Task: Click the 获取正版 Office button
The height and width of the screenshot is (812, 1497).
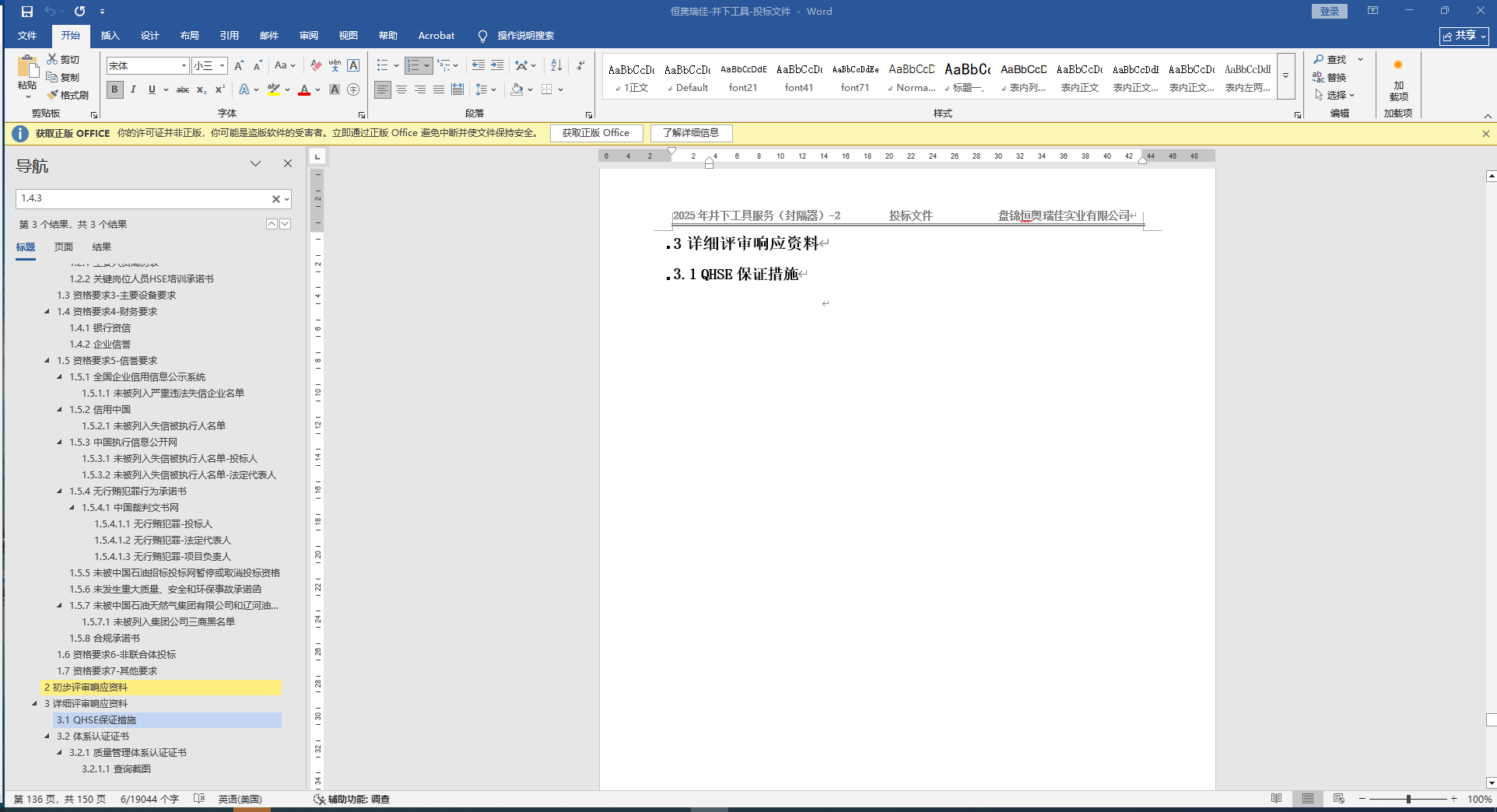Action: tap(596, 134)
